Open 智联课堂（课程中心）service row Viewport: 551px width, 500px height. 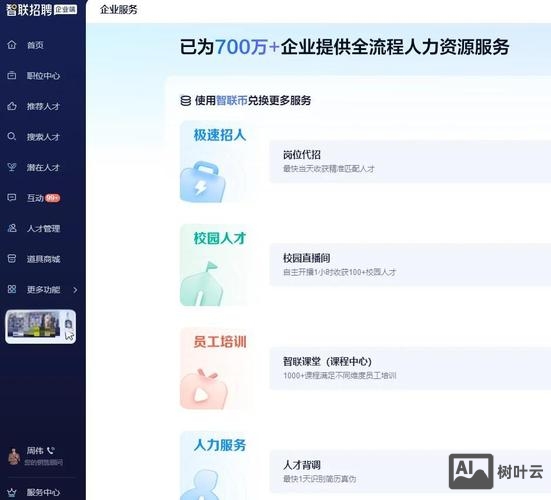point(410,368)
